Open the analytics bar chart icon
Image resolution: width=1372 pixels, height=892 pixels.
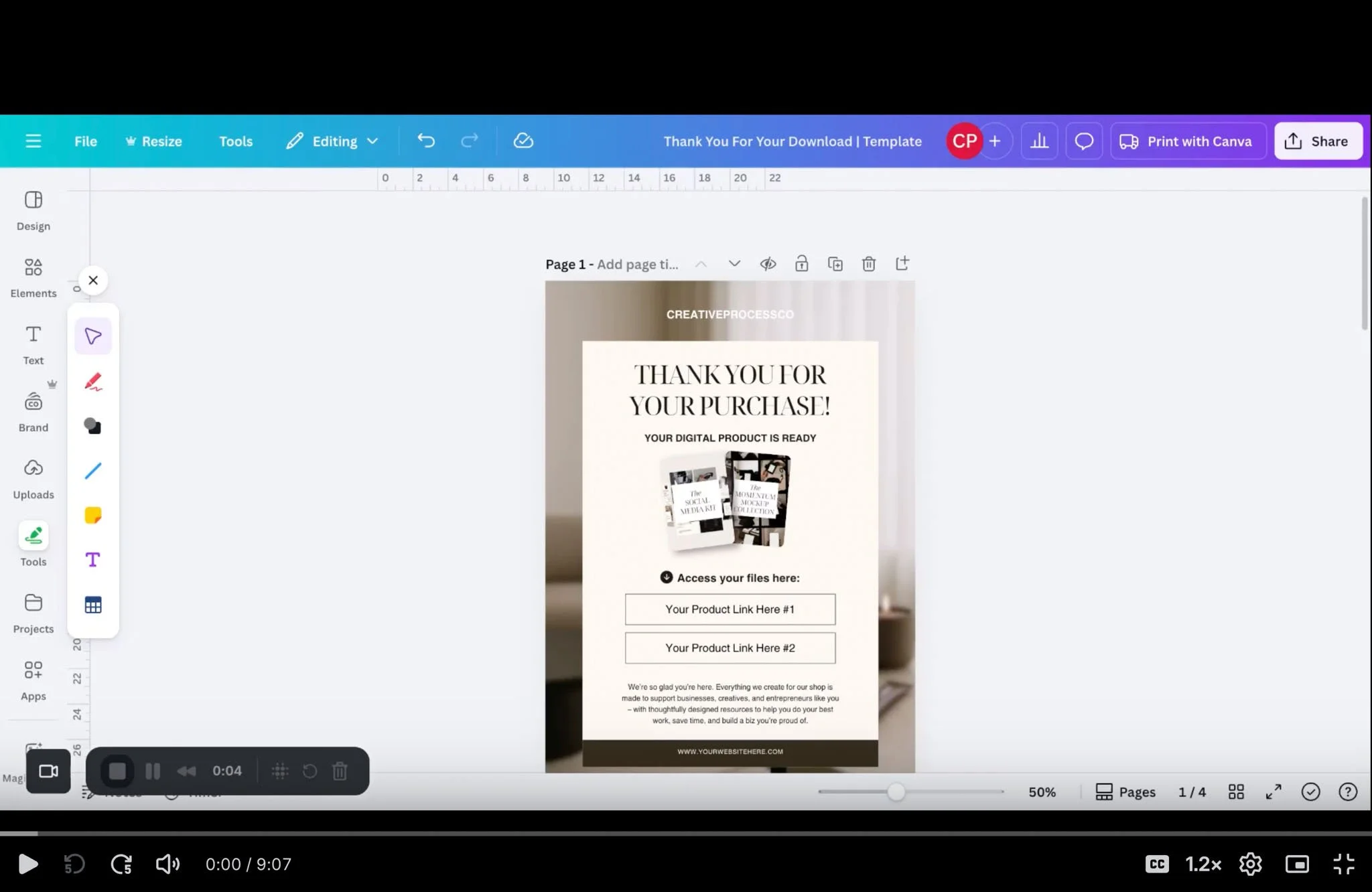click(1040, 141)
